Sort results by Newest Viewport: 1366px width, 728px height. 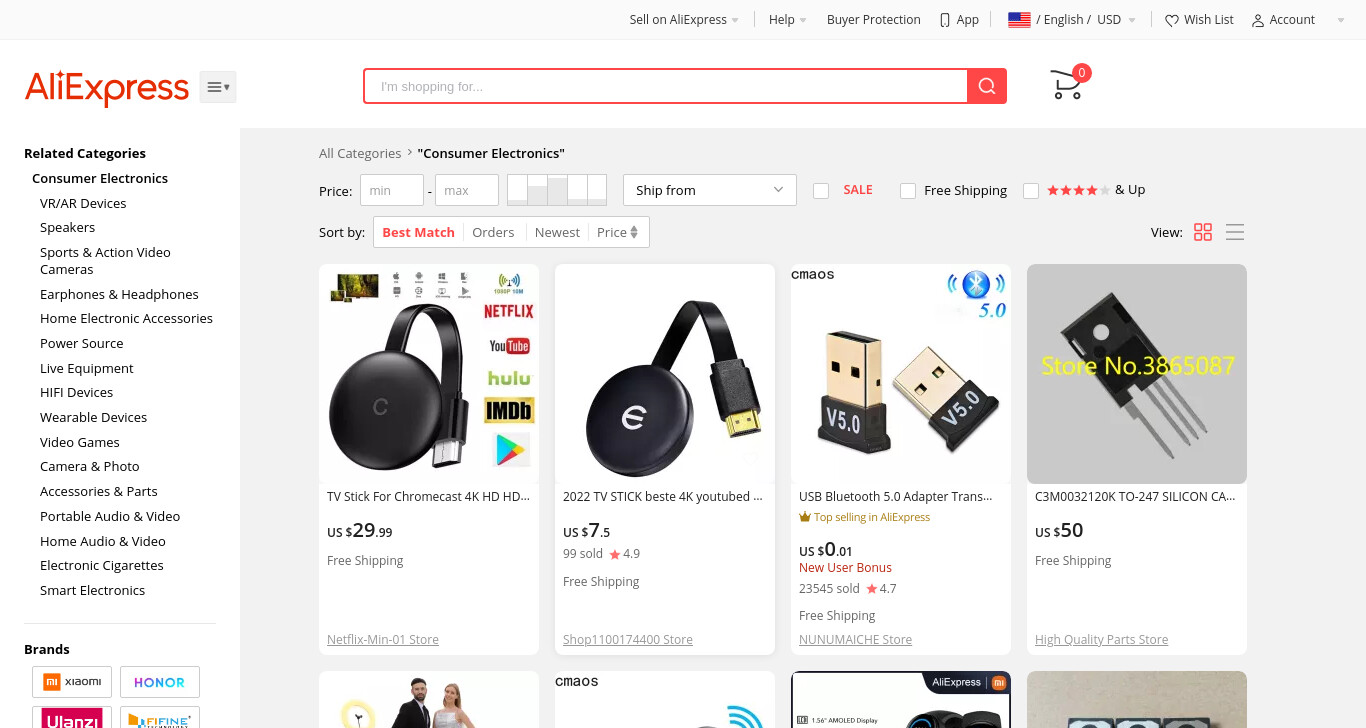557,232
